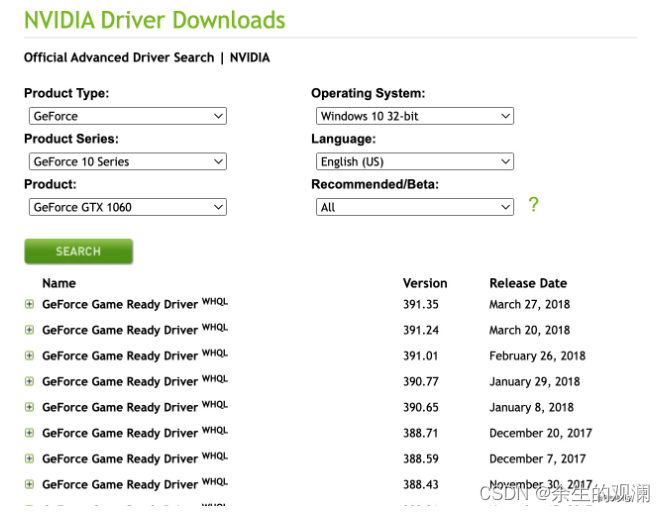Image resolution: width=665 pixels, height=512 pixels.
Task: Click the Name column header
Action: click(x=59, y=283)
